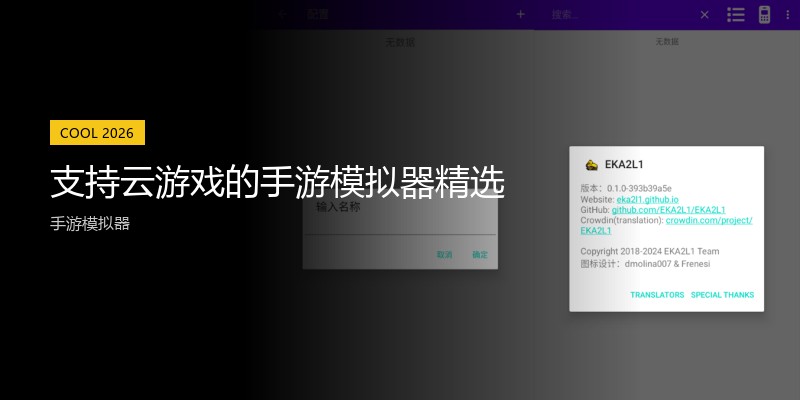Click the Copyright 2018-2024 EKA2L1 Team line
This screenshot has height=400, width=800.
[x=649, y=251]
